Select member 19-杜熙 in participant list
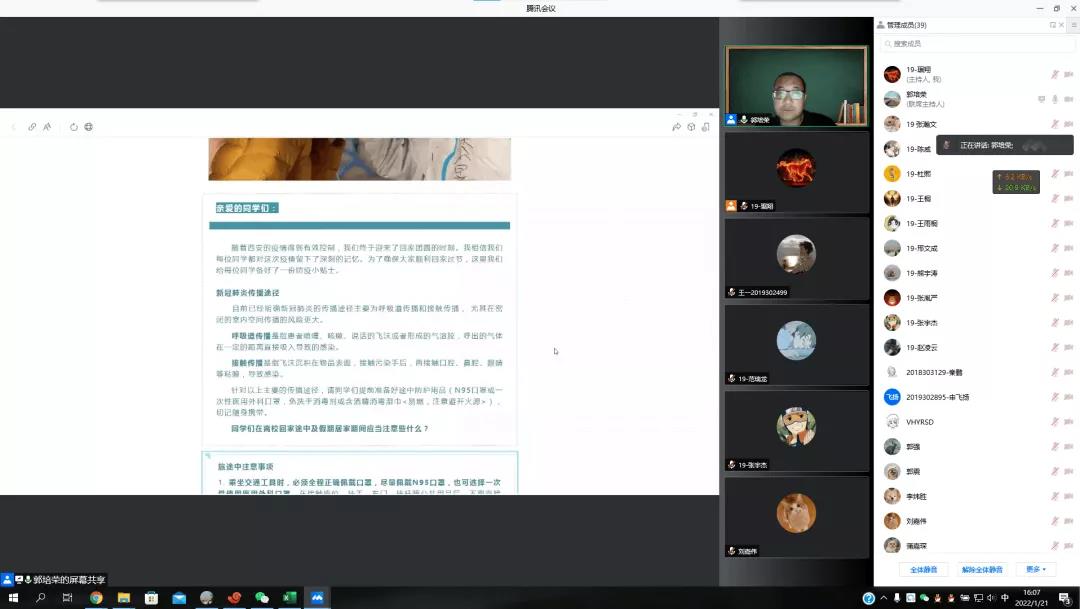 (918, 174)
